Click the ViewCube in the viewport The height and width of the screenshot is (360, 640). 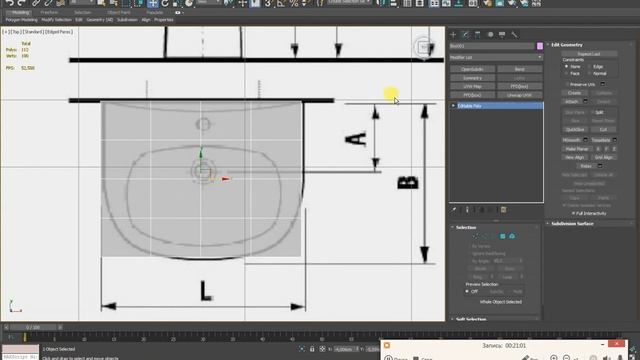424,47
